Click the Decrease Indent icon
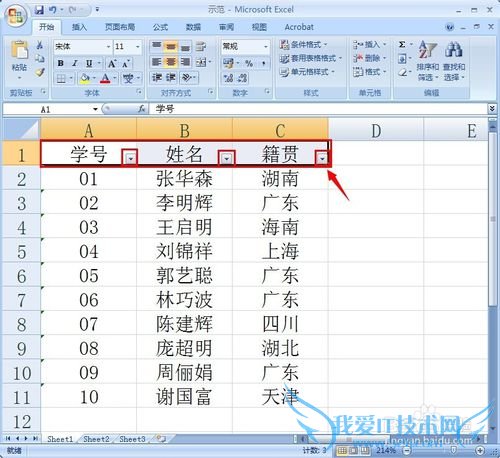The width and height of the screenshot is (500, 458). pyautogui.click(x=156, y=78)
